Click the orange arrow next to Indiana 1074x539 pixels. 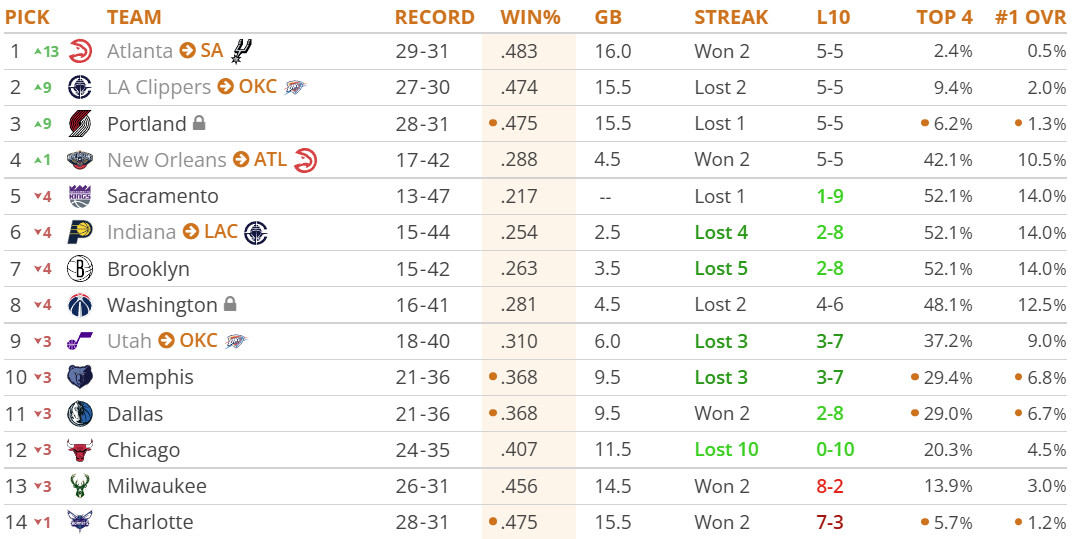coord(191,232)
